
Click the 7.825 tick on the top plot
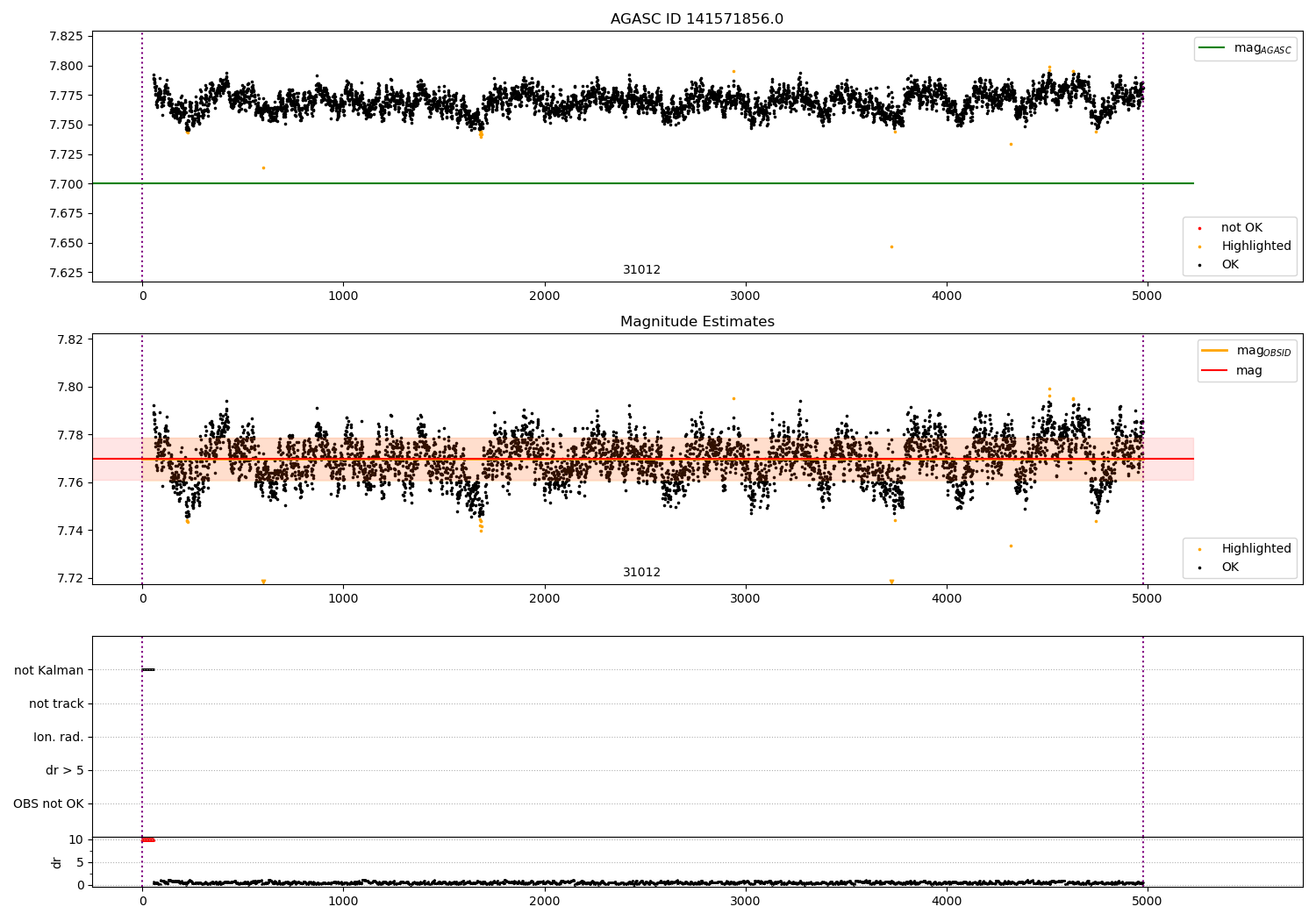64,36
